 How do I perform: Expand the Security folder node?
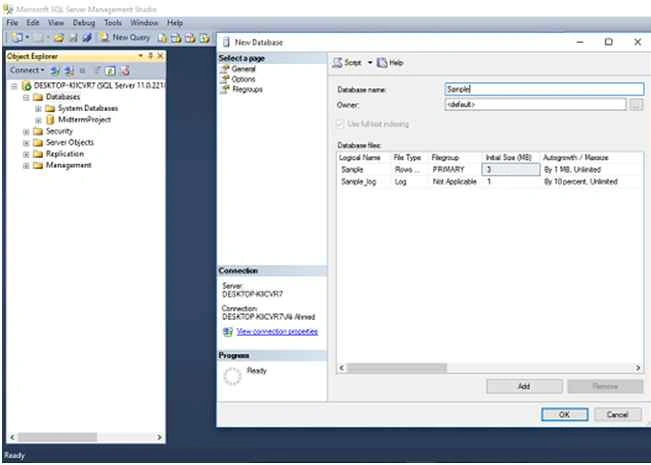(x=26, y=132)
